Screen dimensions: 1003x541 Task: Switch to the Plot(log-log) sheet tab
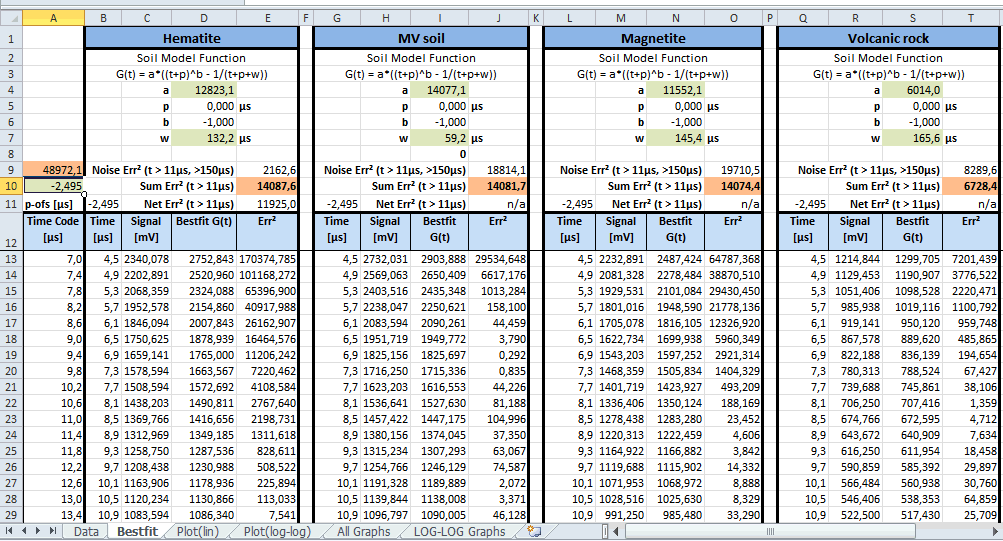(277, 531)
